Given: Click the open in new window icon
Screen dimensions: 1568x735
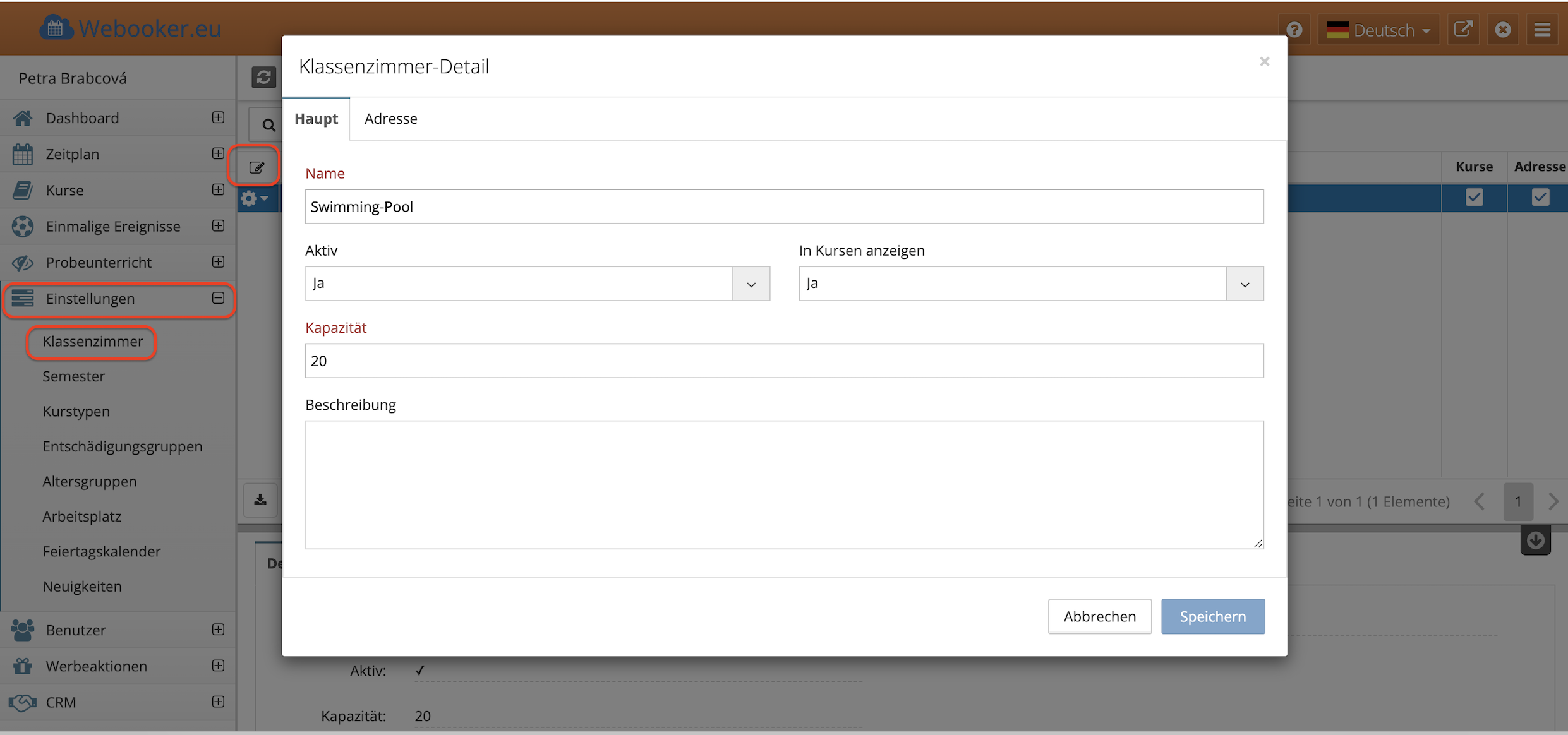Looking at the screenshot, I should pyautogui.click(x=1463, y=30).
